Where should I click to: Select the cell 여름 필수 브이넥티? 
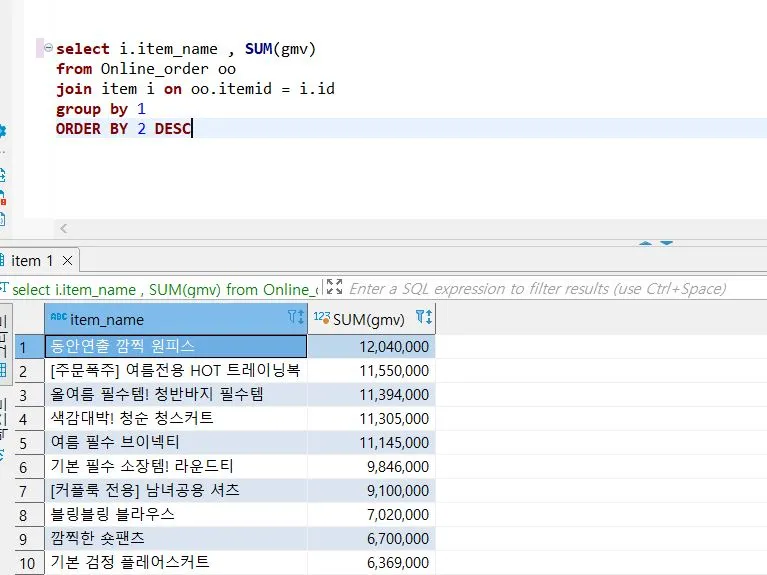tap(176, 442)
